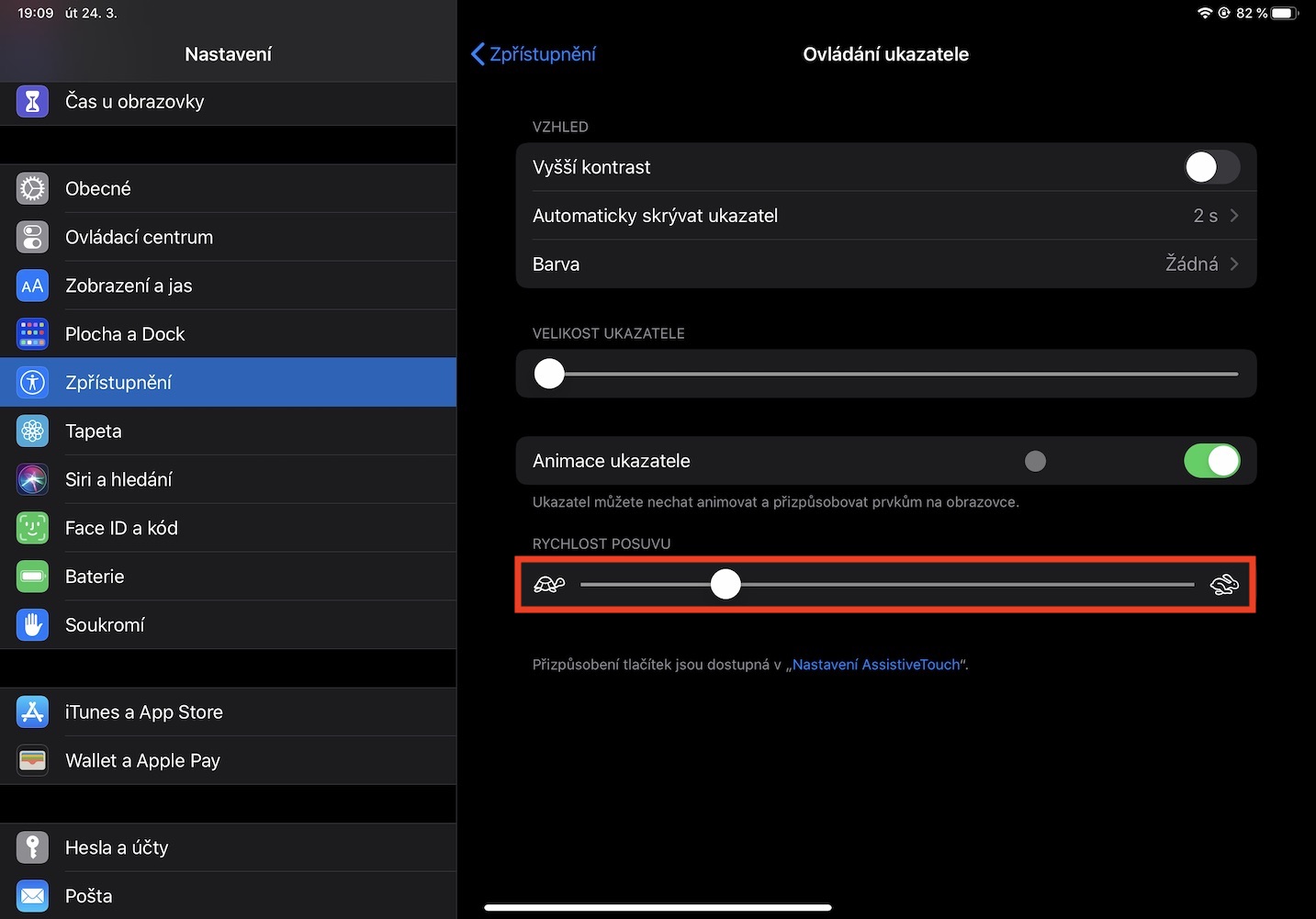Viewport: 1316px width, 919px height.
Task: Go back to Zpřístupnění
Action: [x=534, y=54]
